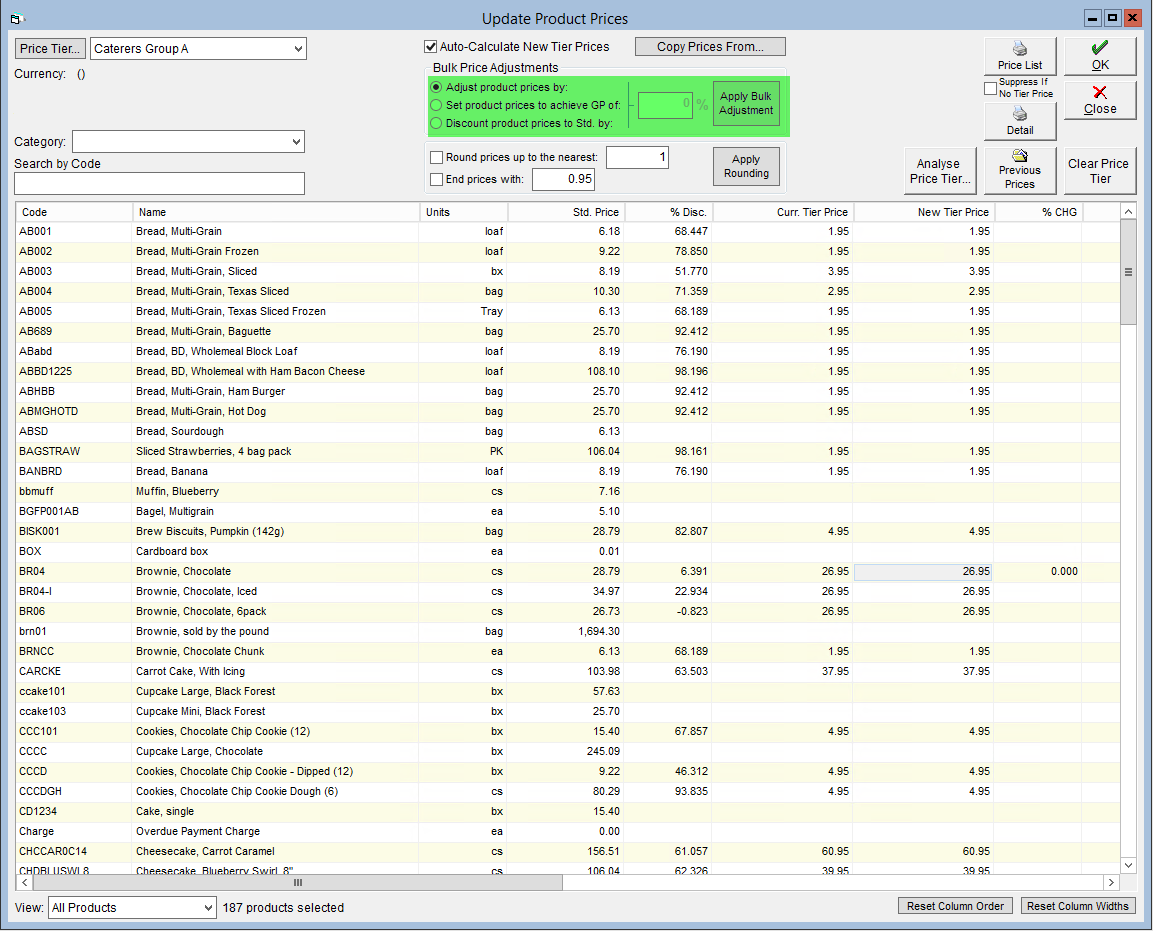Viewport: 1153px width, 932px height.
Task: Select the AB001 product row code
Action: [x=35, y=231]
